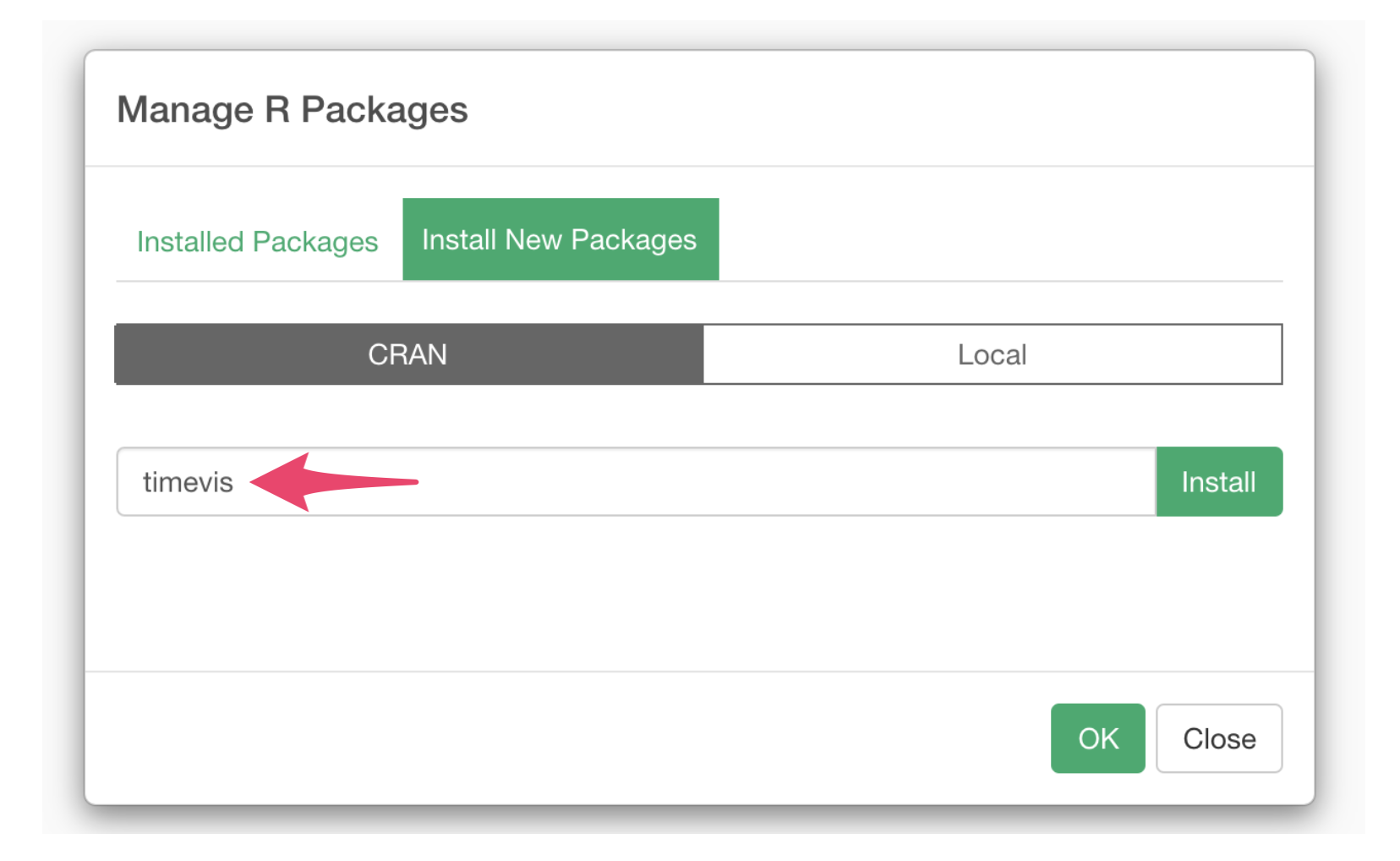Switch package source to Local
The width and height of the screenshot is (1400, 861).
tap(993, 354)
